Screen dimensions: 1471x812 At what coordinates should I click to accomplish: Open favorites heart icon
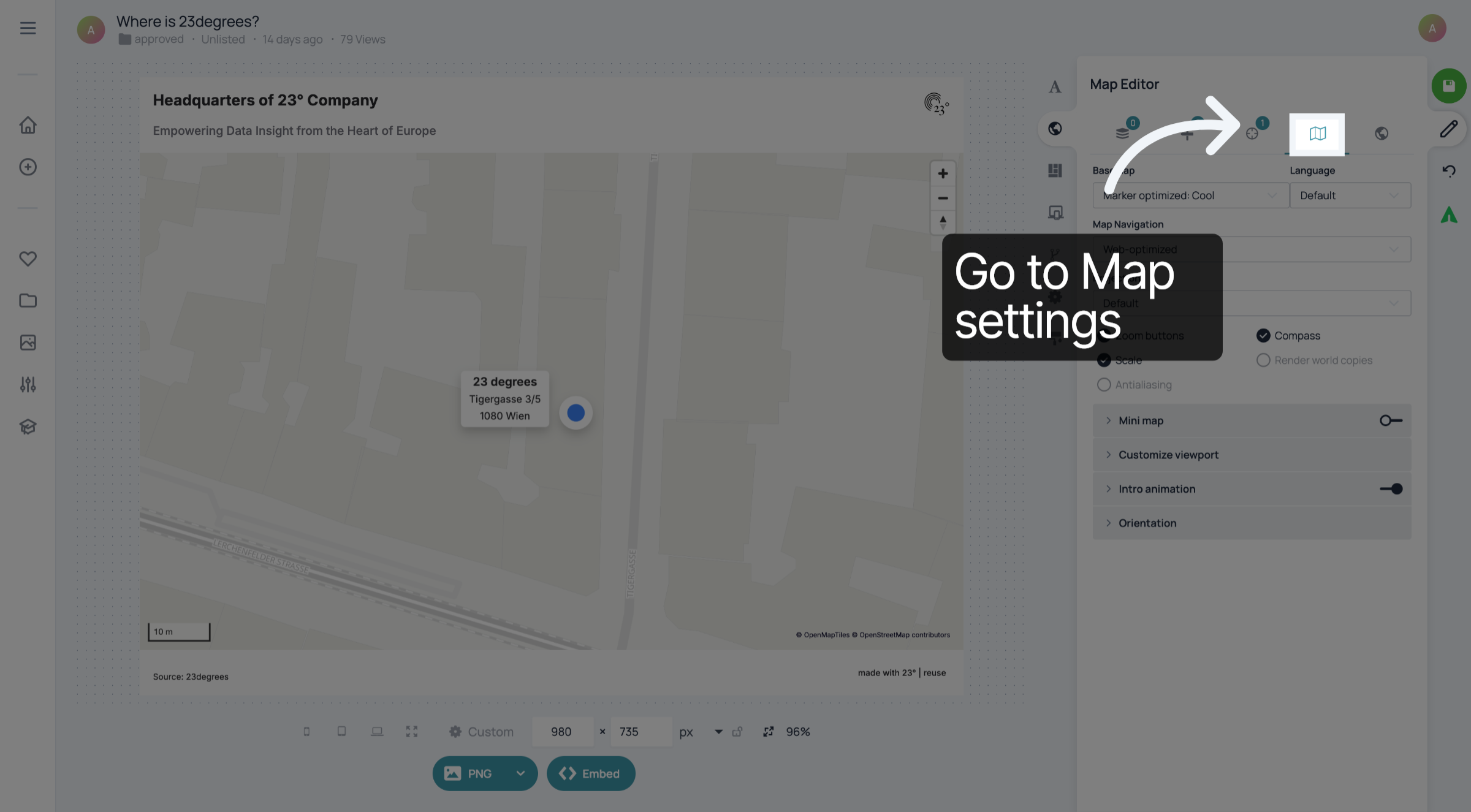(x=28, y=259)
